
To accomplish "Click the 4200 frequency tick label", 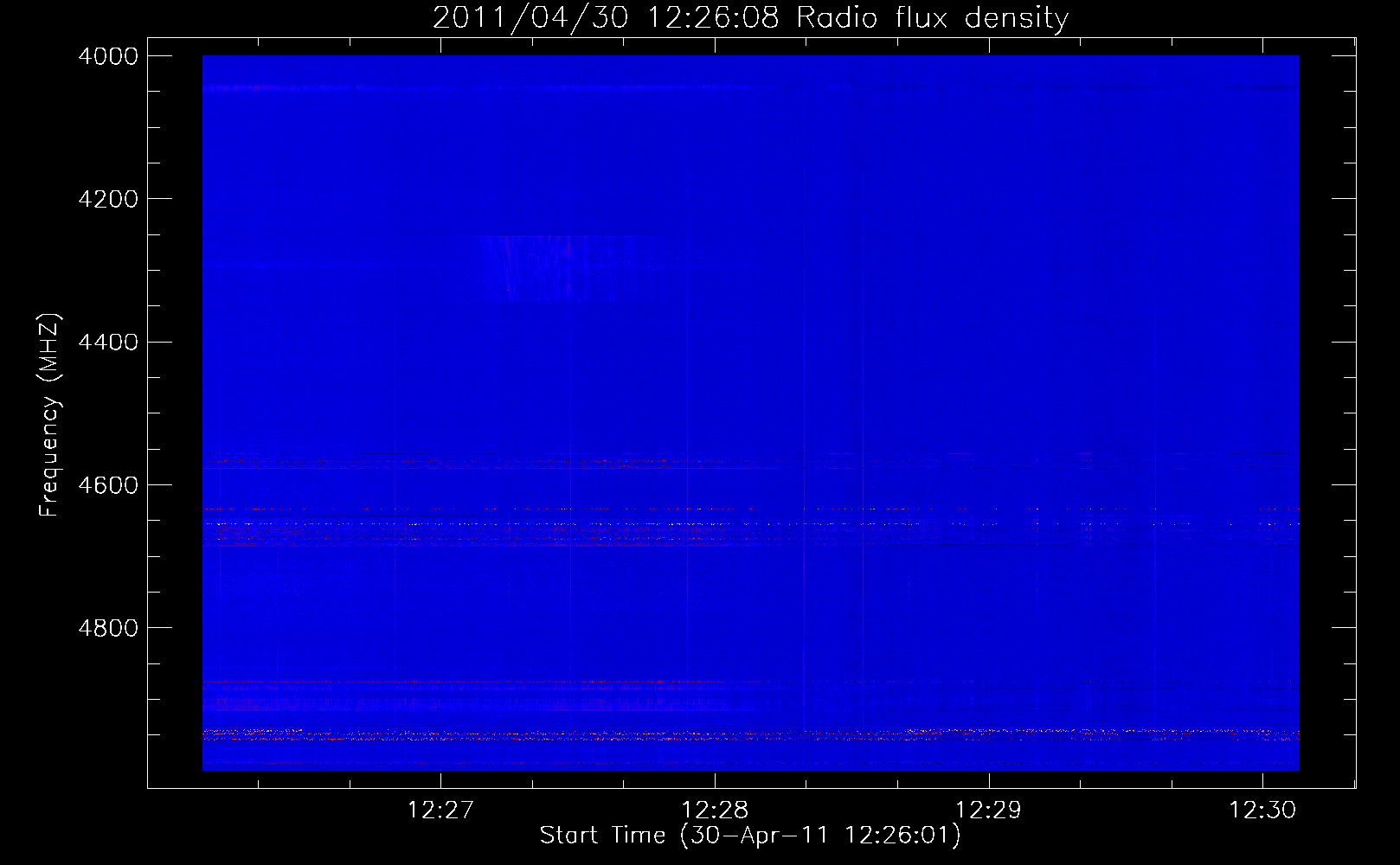I will 108,199.
